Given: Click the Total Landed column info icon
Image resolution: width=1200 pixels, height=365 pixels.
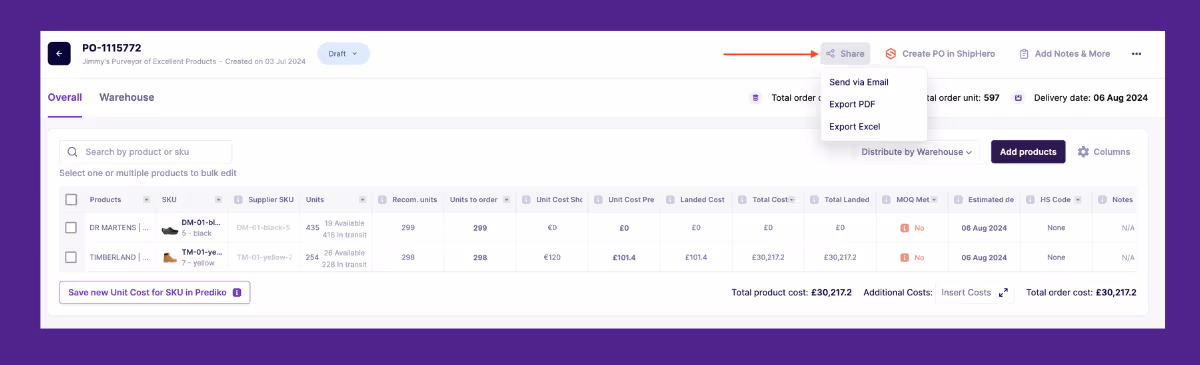Looking at the screenshot, I should 815,200.
